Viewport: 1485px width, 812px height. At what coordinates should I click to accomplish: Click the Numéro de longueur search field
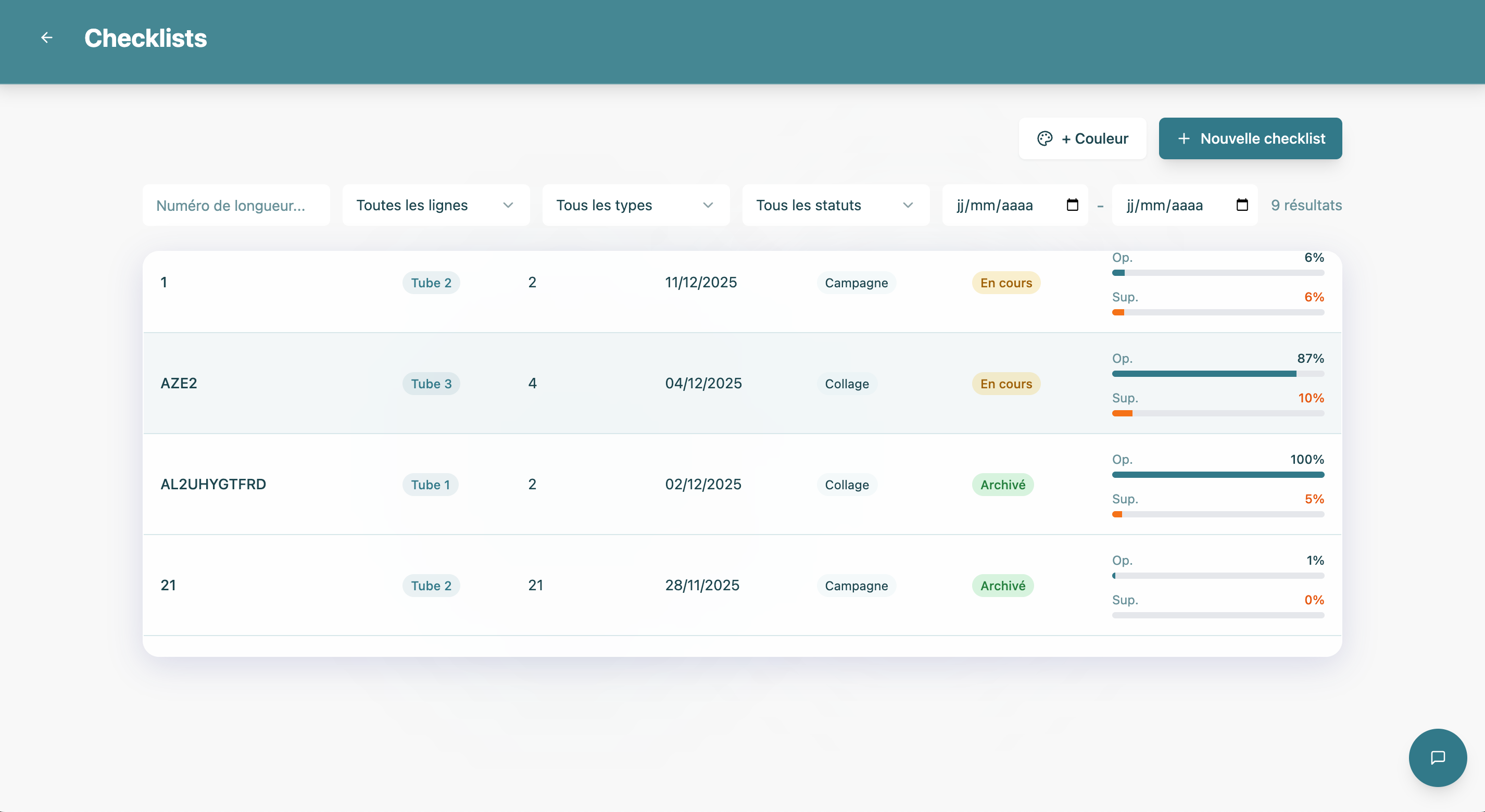[236, 205]
